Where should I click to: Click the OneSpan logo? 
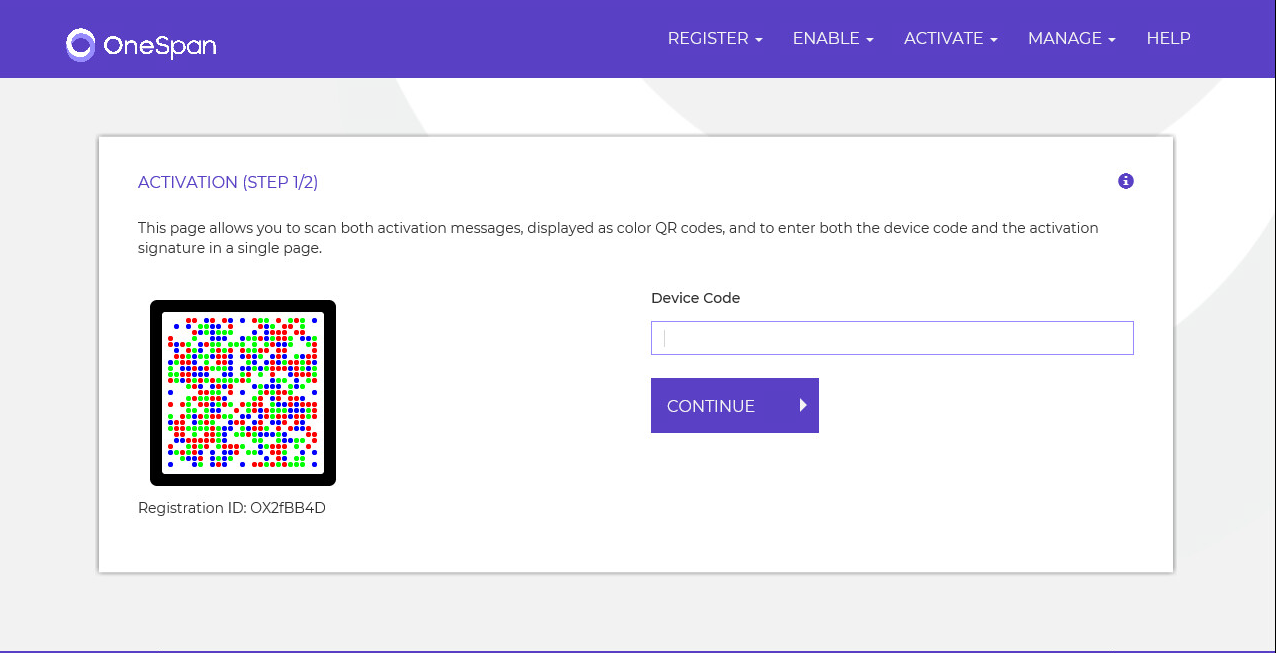141,44
